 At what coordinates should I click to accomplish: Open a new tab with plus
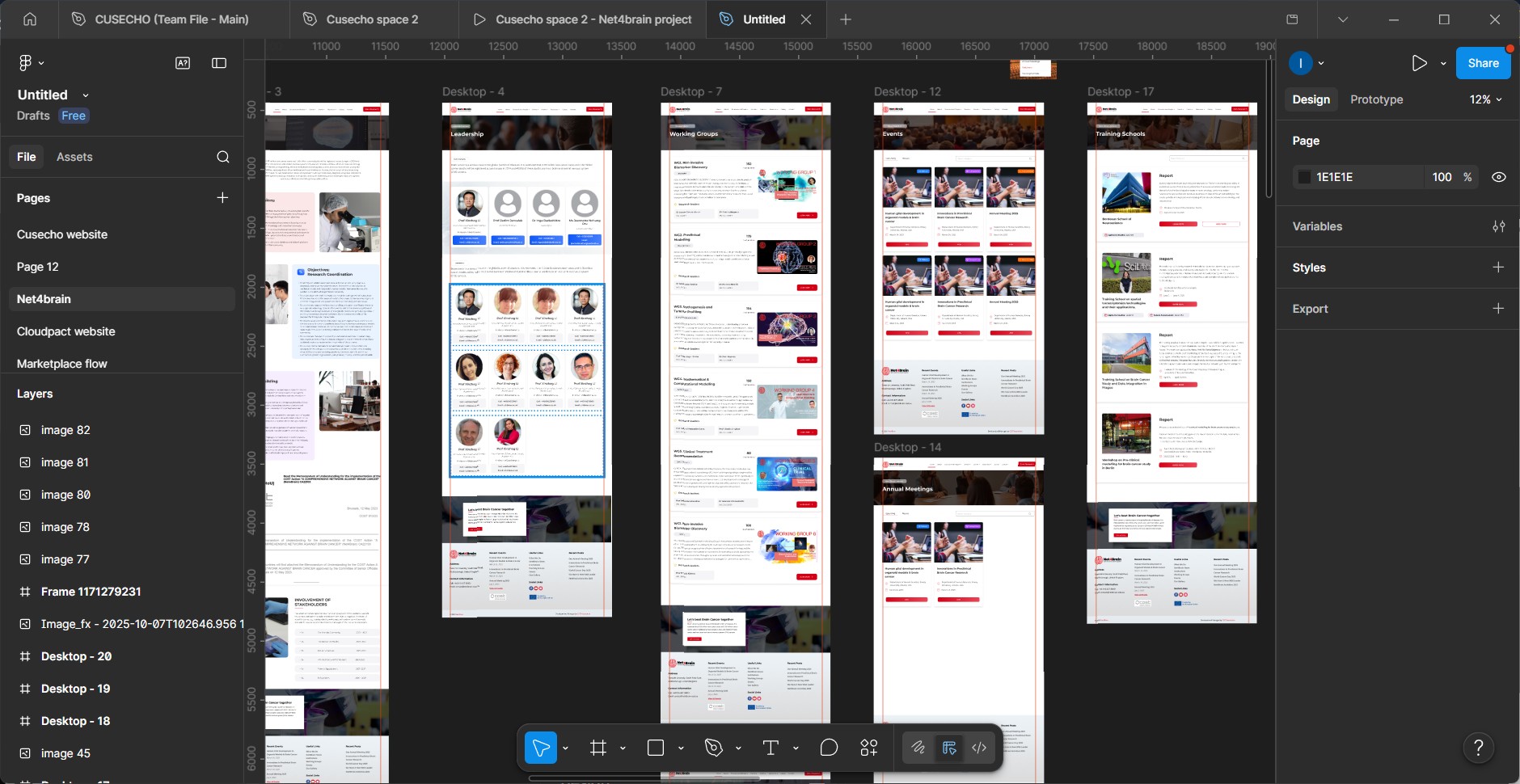tap(846, 19)
